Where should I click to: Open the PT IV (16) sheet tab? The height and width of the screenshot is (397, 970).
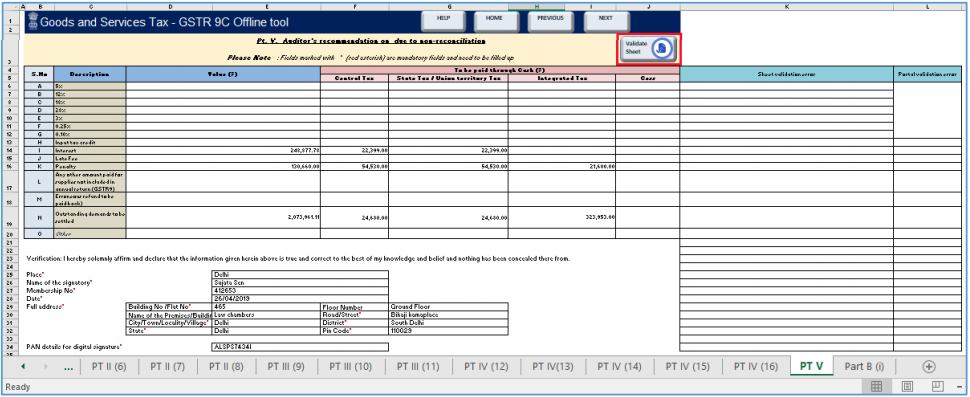[x=756, y=366]
